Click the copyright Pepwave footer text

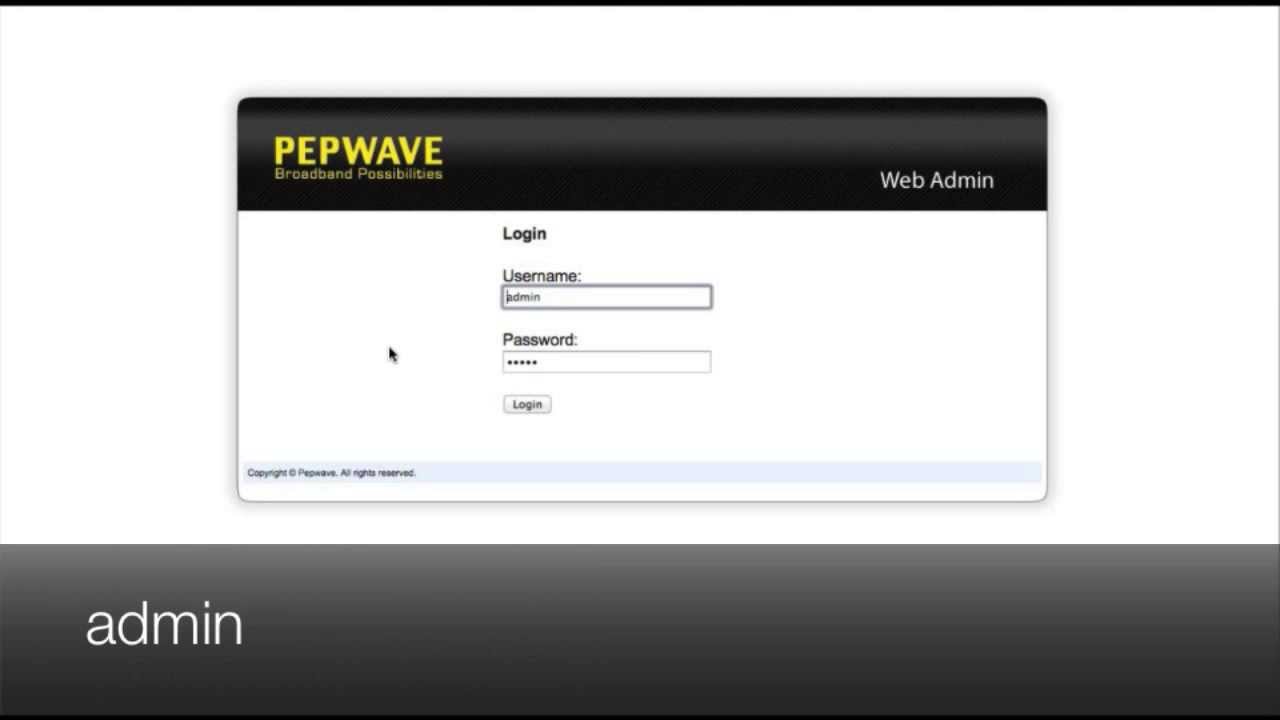tap(331, 473)
